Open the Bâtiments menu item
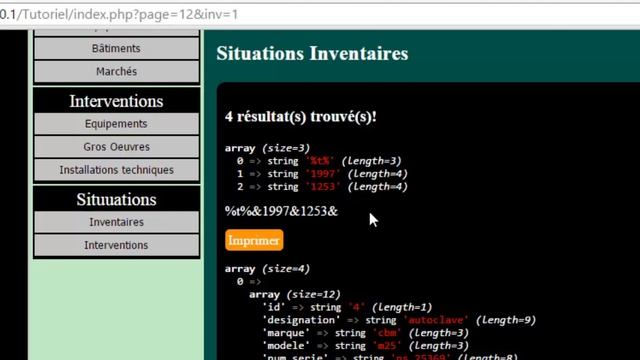Image resolution: width=640 pixels, height=360 pixels. coord(116,49)
